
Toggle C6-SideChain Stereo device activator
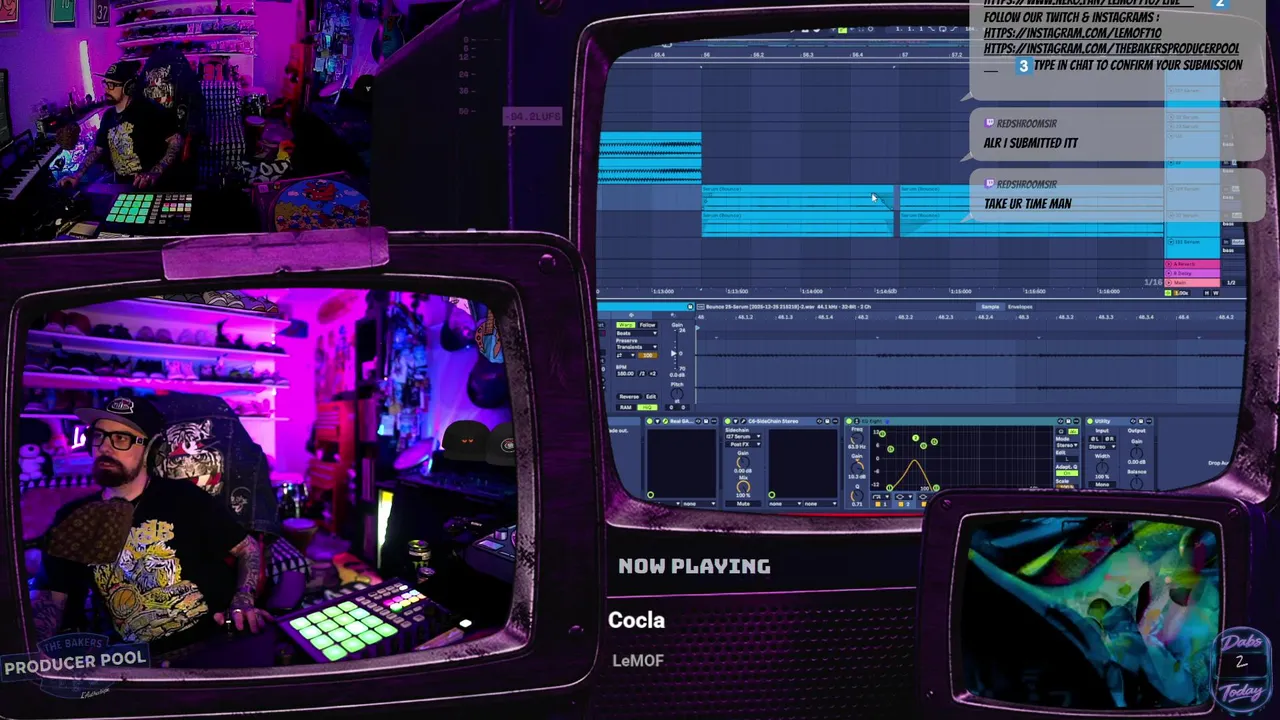728,421
